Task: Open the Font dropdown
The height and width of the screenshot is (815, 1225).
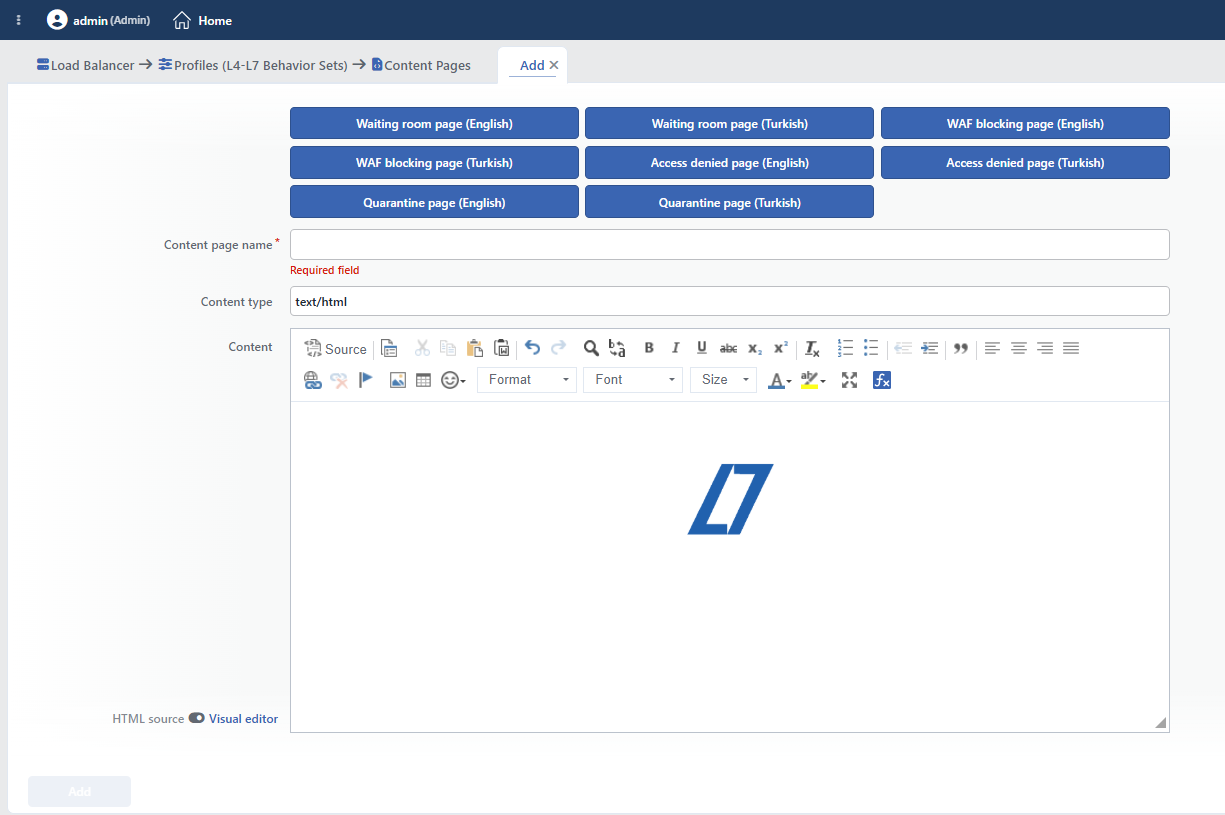Action: pos(633,380)
